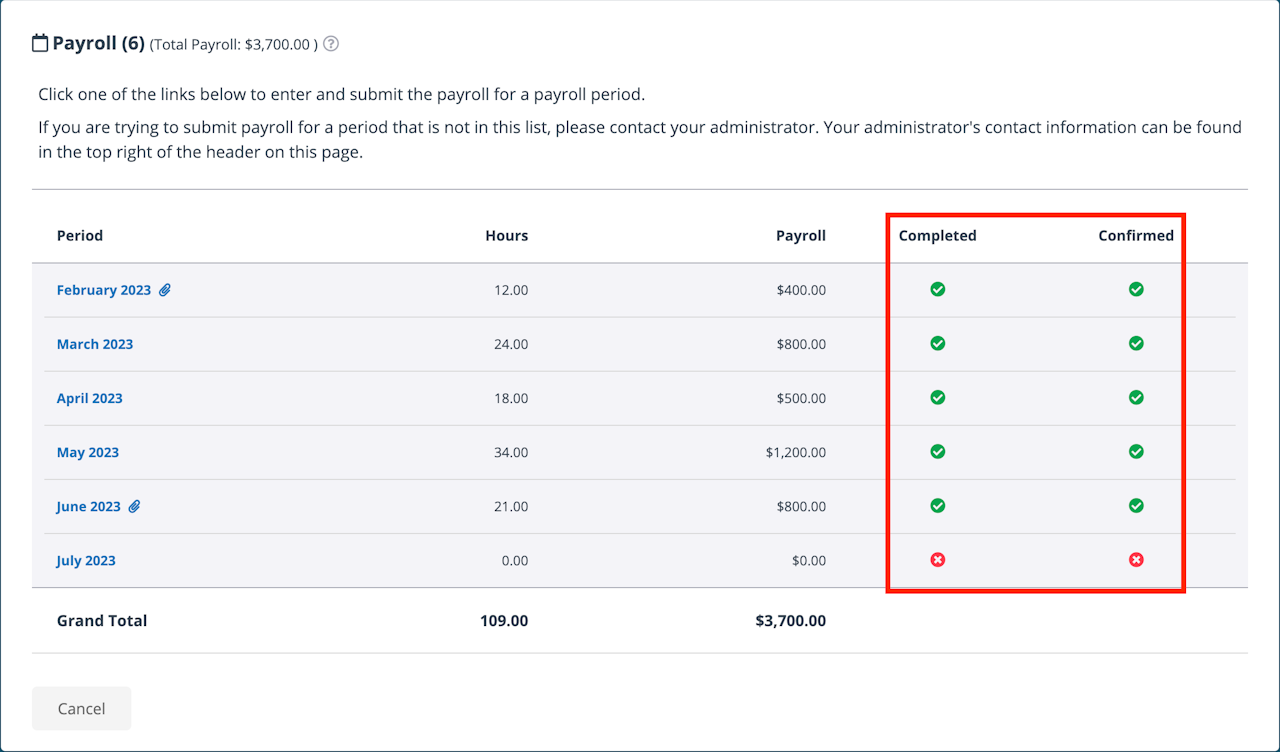This screenshot has width=1280, height=752.
Task: Go to the June 2023 payroll entry
Action: [x=88, y=506]
